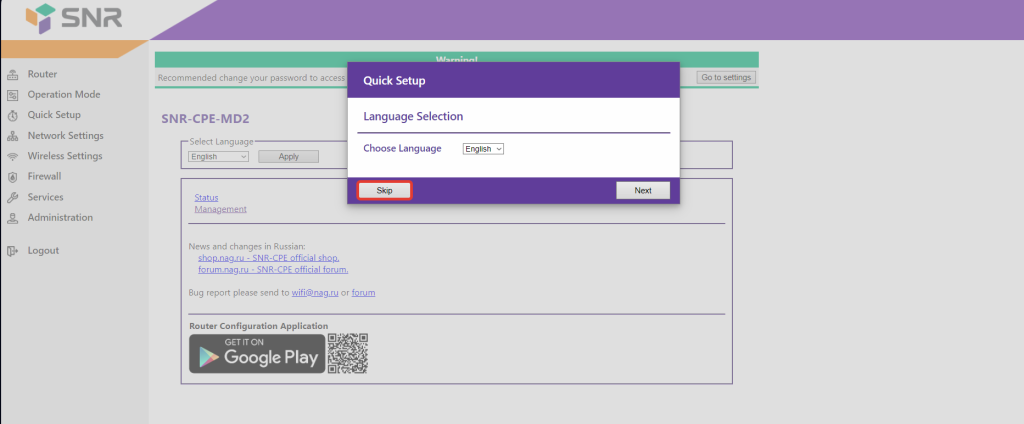1024x424 pixels.
Task: Open the Status link
Action: 206,197
